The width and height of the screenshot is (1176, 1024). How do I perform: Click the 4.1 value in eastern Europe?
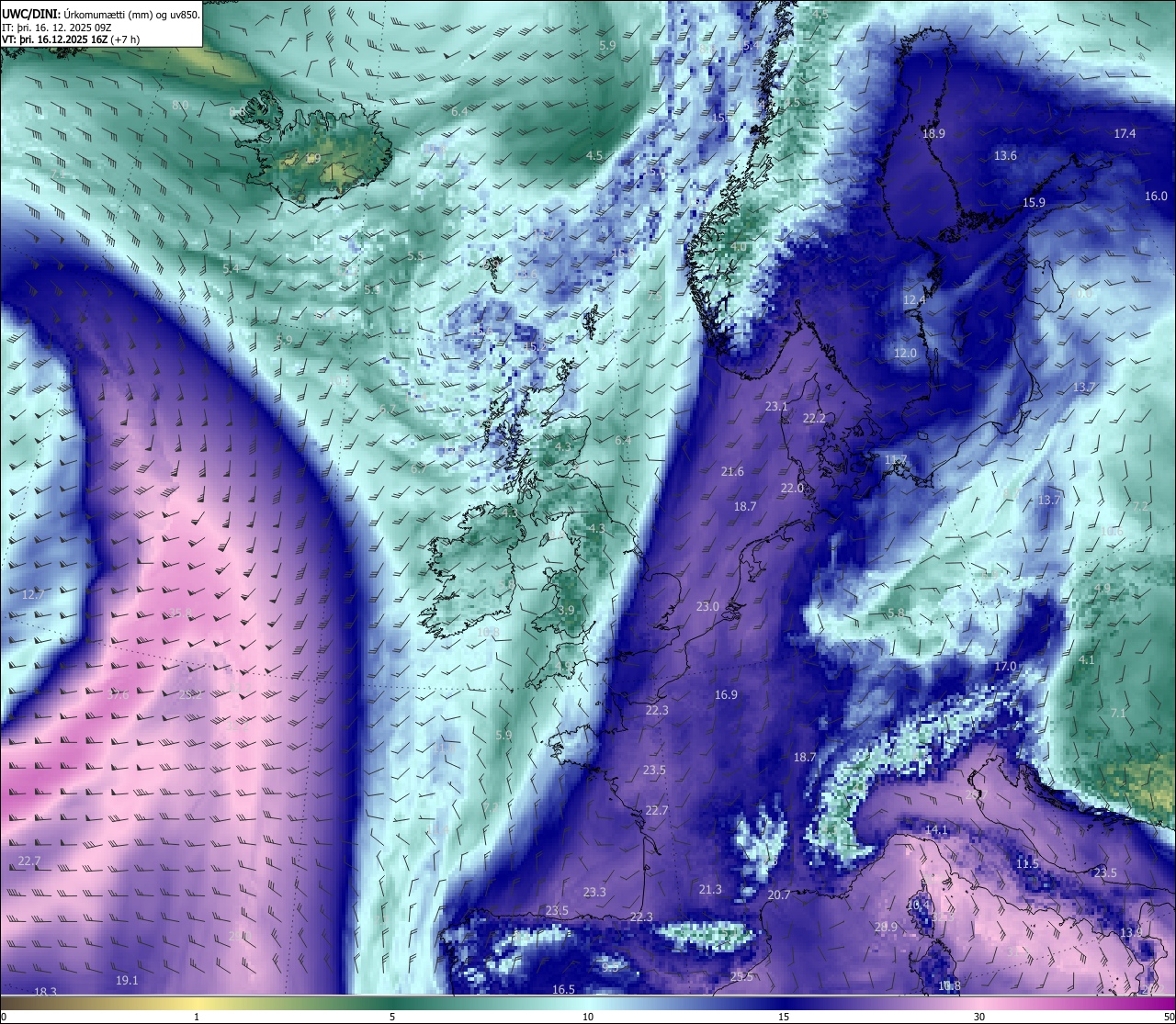(1087, 659)
